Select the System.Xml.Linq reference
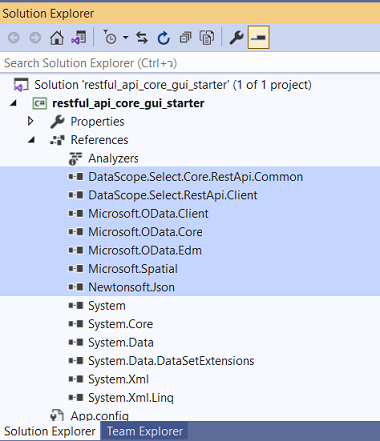Viewport: 380px width, 441px height. point(190,397)
